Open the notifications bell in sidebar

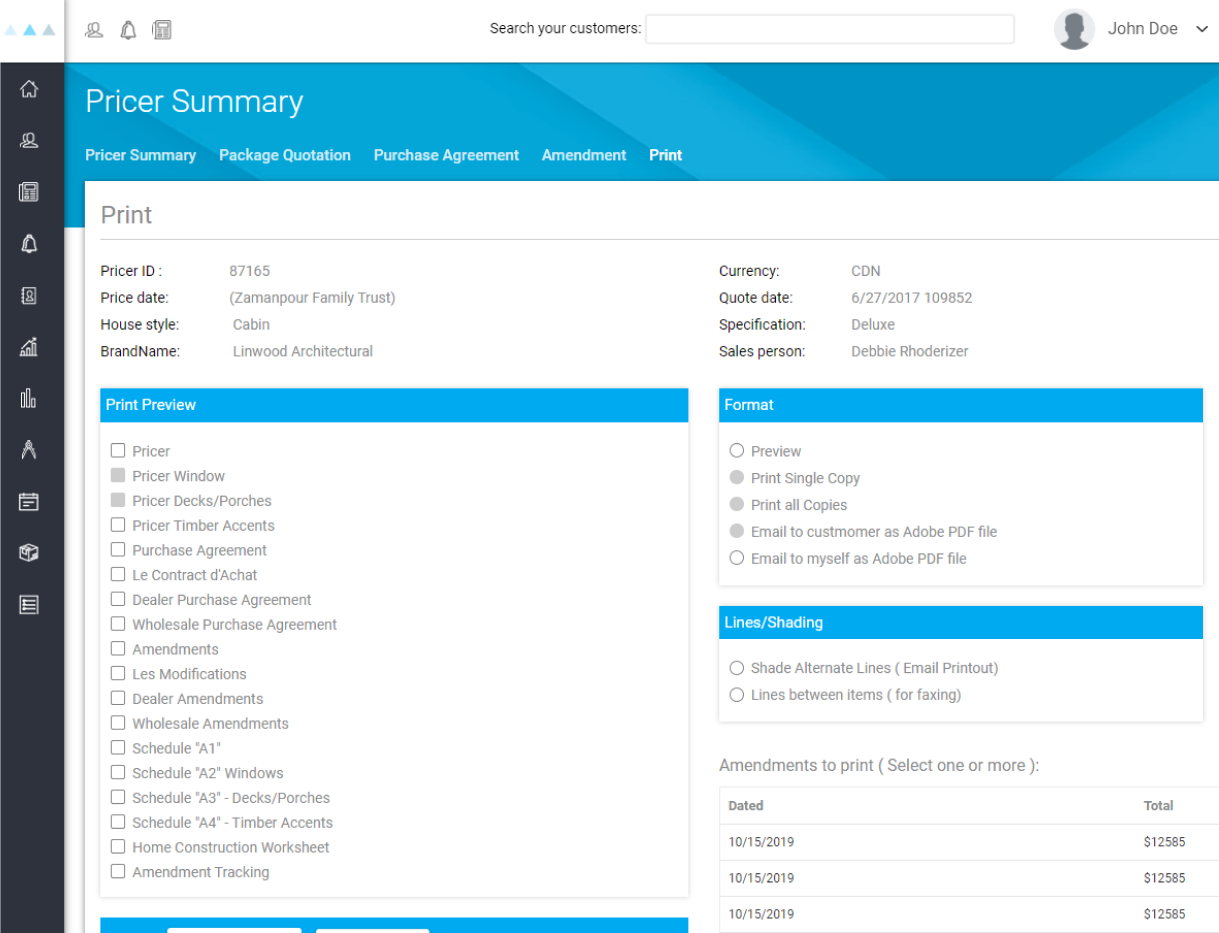click(x=29, y=244)
